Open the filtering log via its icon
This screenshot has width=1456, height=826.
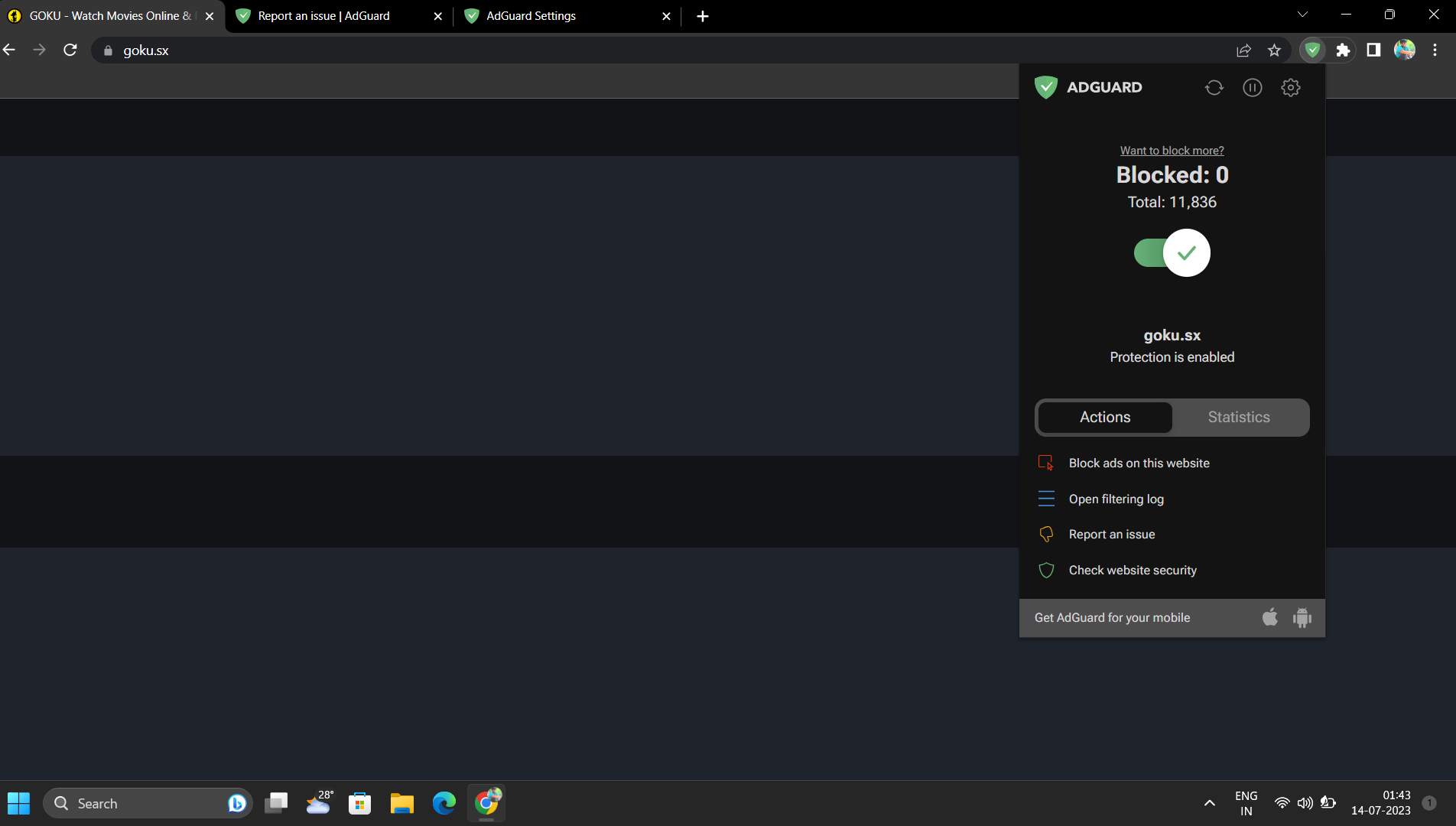click(x=1046, y=498)
